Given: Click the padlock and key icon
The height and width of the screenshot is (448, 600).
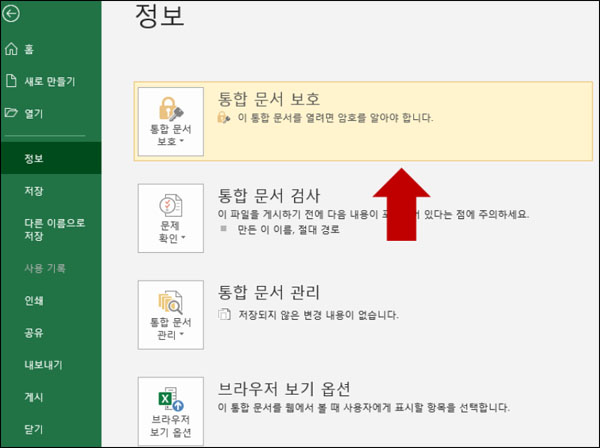Looking at the screenshot, I should pos(170,109).
